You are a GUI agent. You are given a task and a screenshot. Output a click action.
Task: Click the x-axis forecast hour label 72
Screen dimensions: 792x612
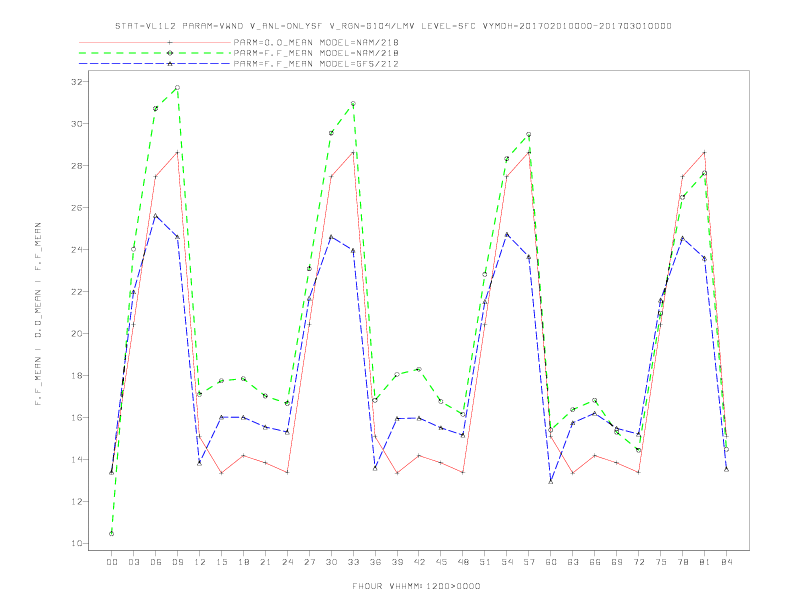pos(638,562)
